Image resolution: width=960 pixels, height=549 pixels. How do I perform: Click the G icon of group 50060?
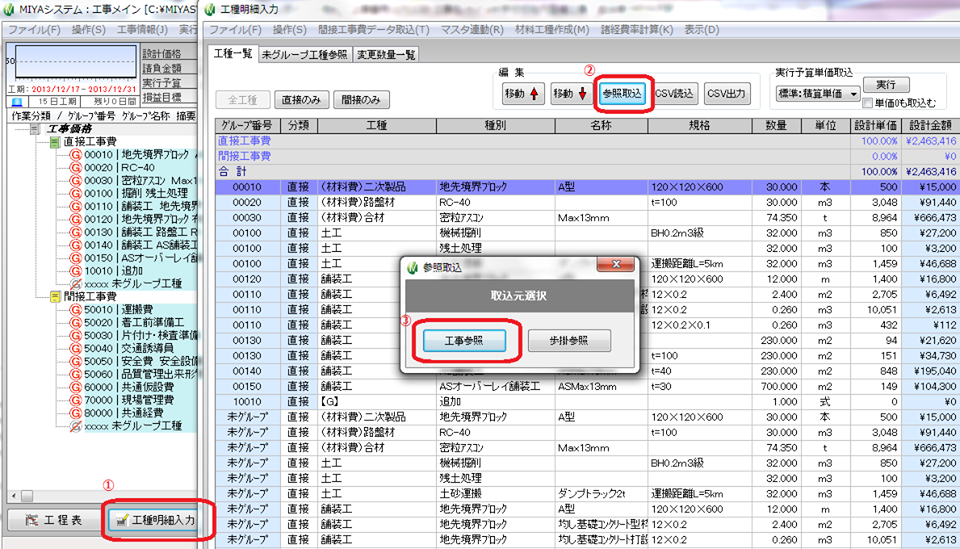[75, 374]
